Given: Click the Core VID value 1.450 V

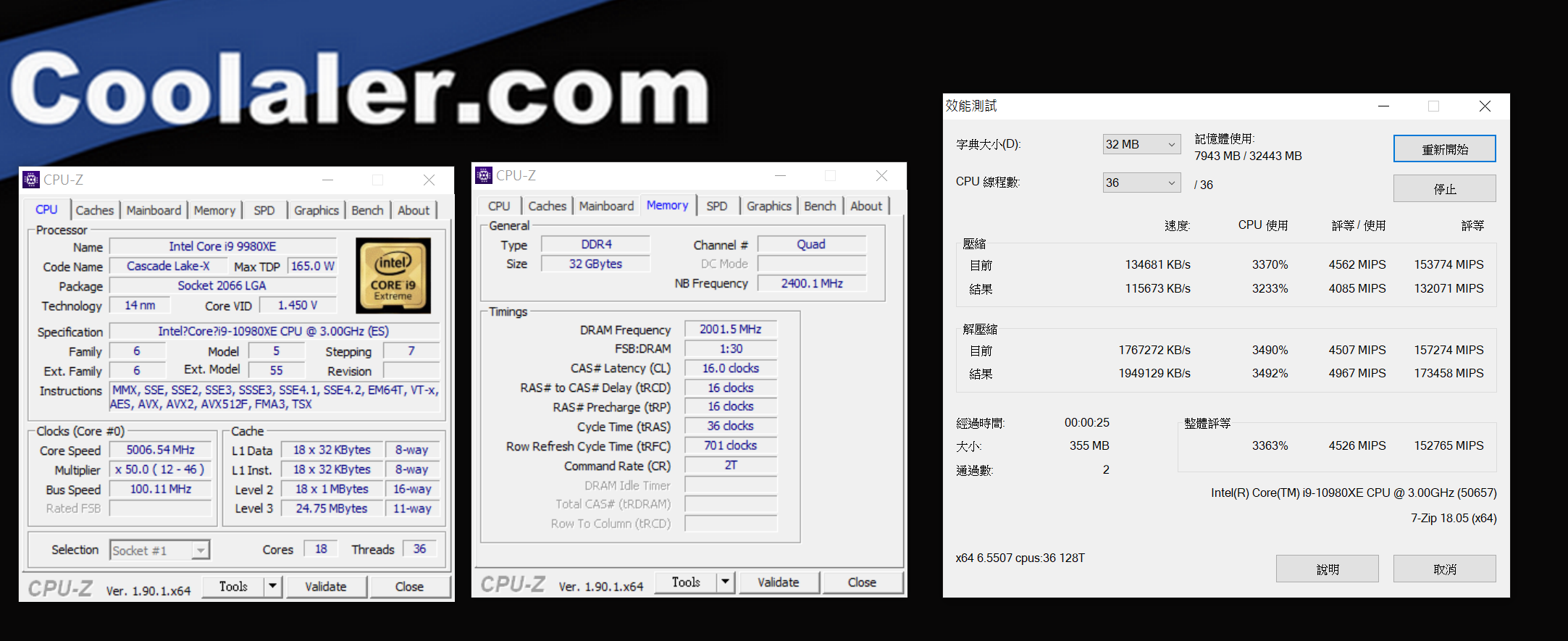Looking at the screenshot, I should click(x=298, y=305).
